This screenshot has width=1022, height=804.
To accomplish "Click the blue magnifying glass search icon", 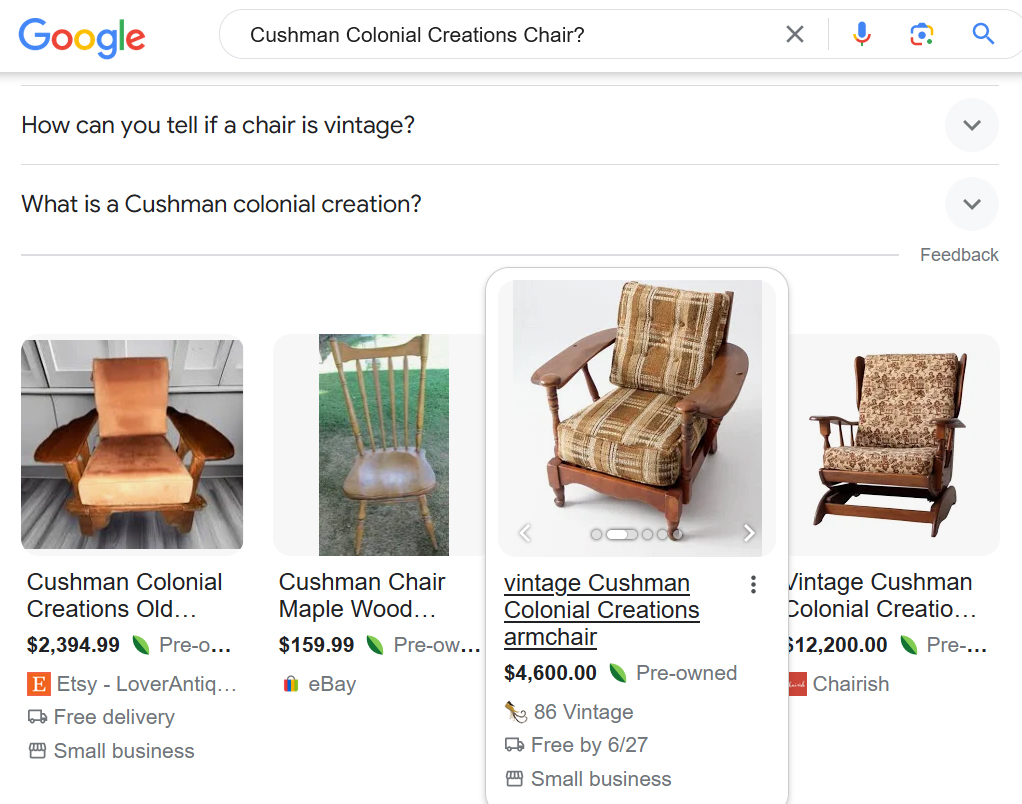I will pyautogui.click(x=983, y=34).
